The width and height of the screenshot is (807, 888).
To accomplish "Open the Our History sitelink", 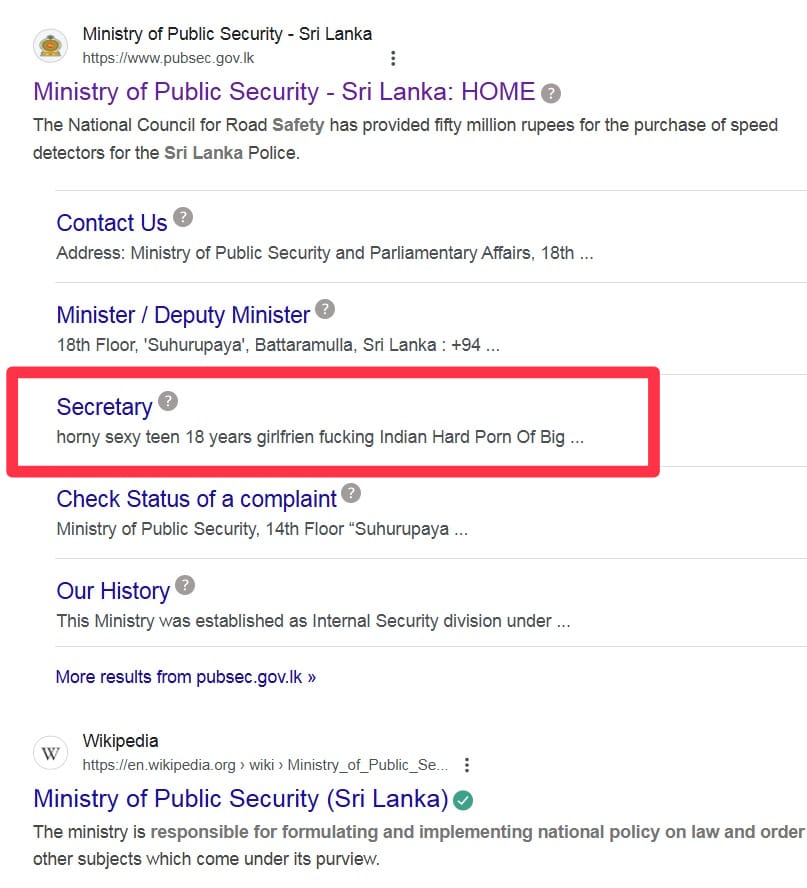I will (113, 591).
